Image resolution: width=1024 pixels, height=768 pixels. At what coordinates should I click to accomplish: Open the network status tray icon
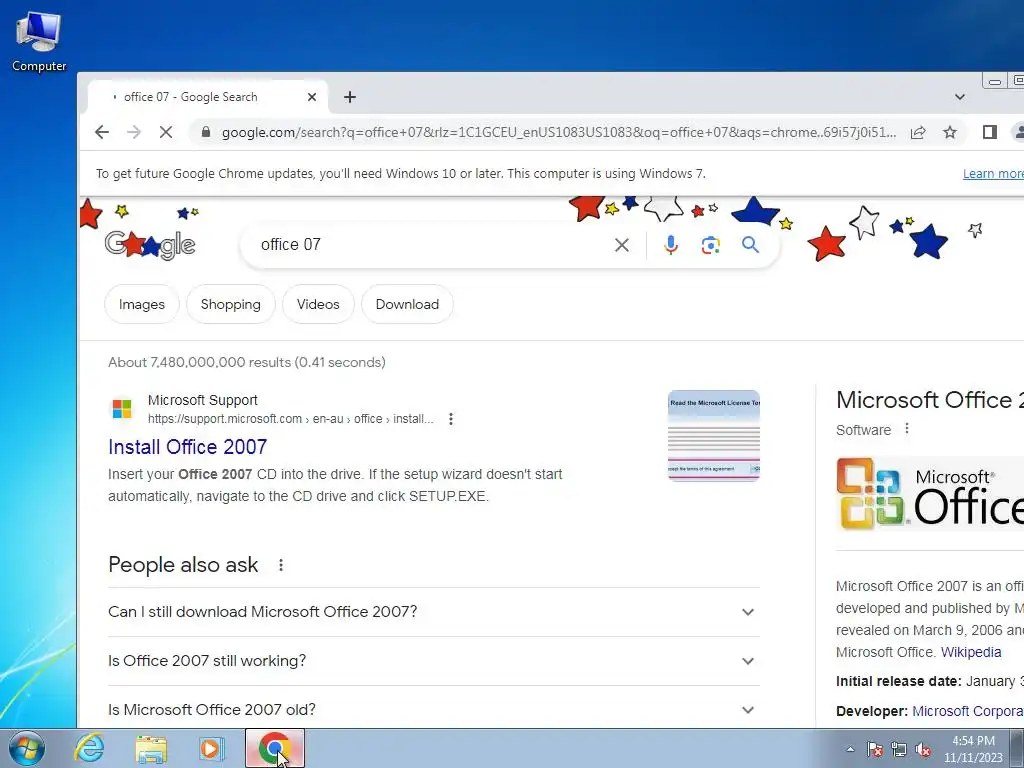(x=899, y=749)
